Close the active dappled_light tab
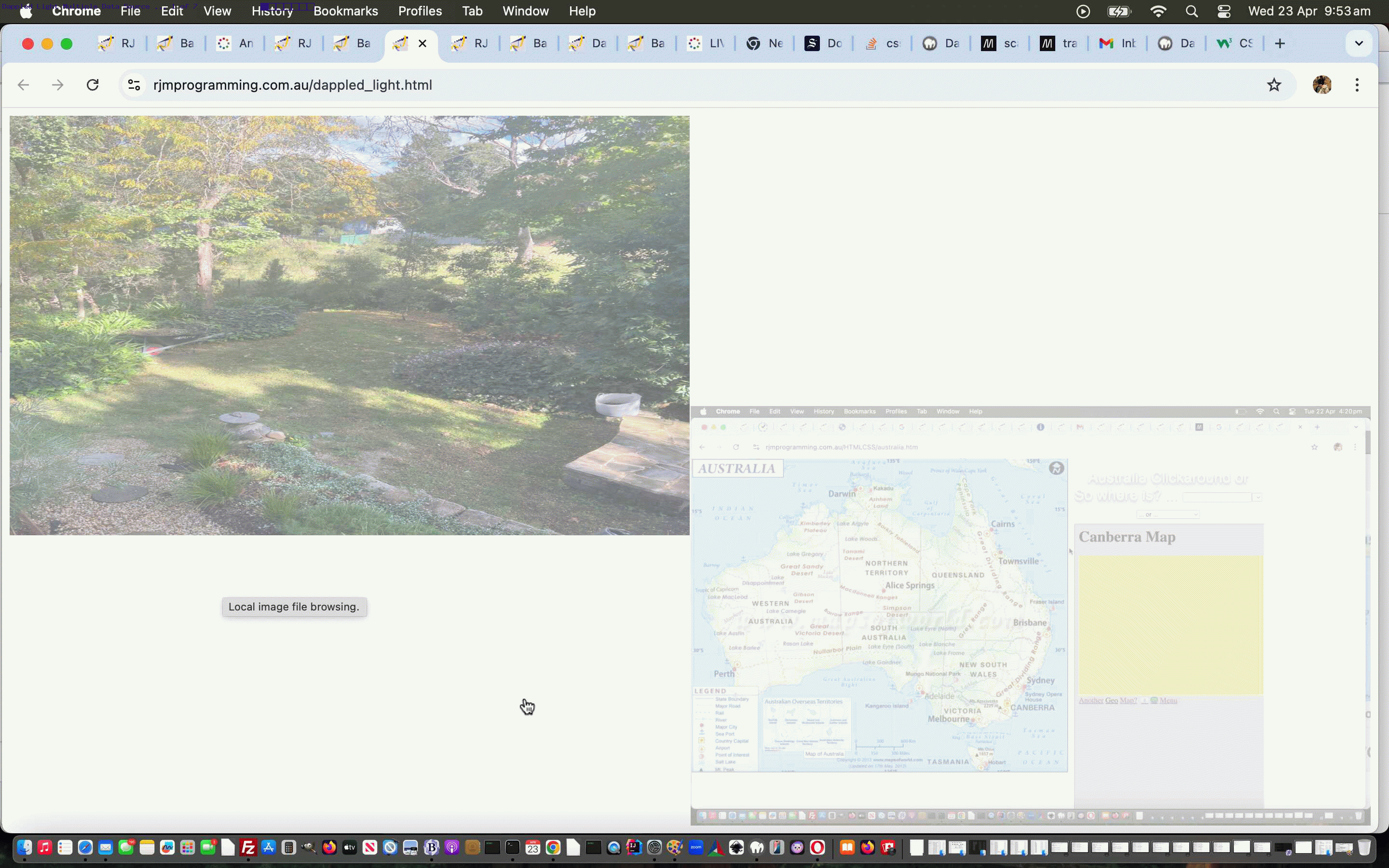The height and width of the screenshot is (868, 1389). (422, 43)
